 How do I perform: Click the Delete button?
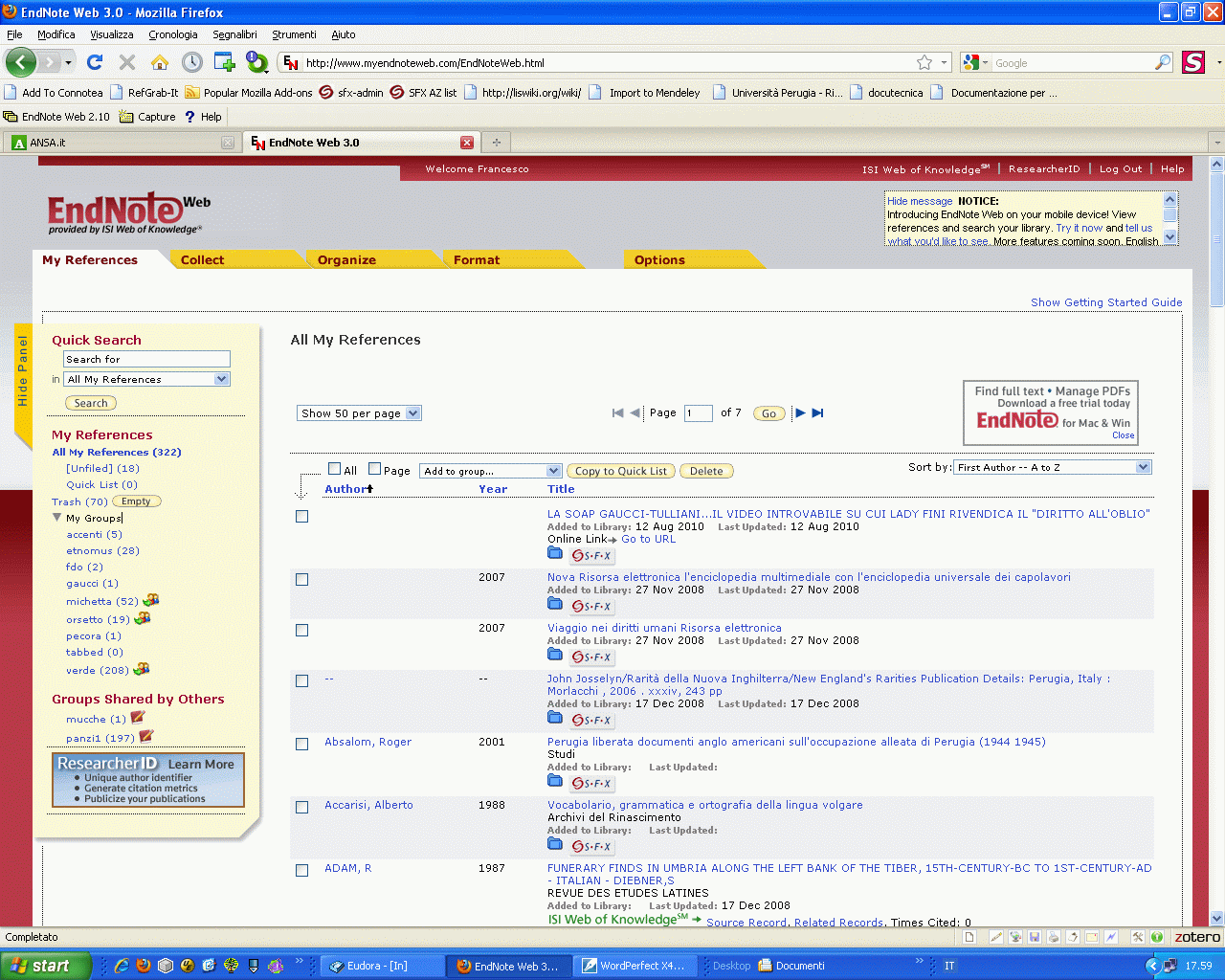click(x=706, y=471)
